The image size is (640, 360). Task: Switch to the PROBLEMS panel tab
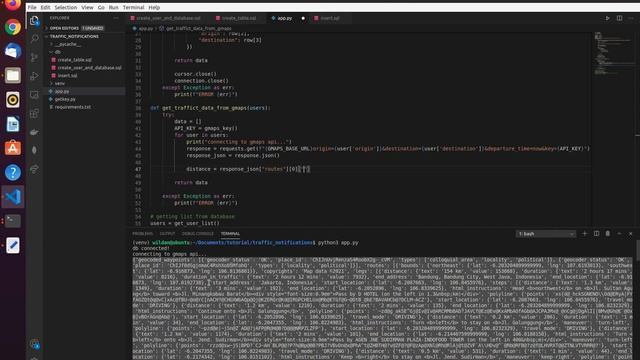point(142,234)
